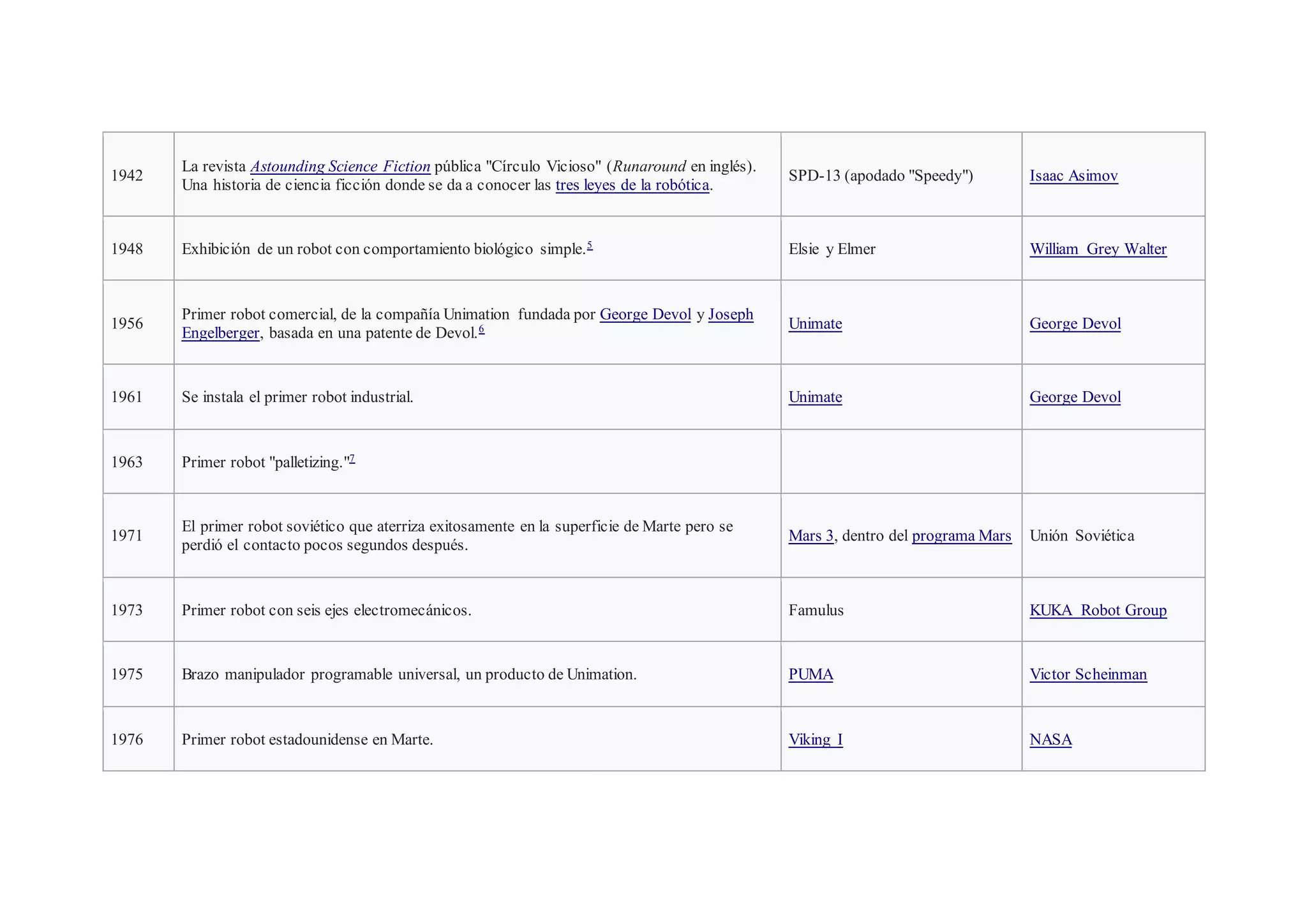Image resolution: width=1307 pixels, height=924 pixels.
Task: Follow the William Grey Walter link
Action: 1098,249
